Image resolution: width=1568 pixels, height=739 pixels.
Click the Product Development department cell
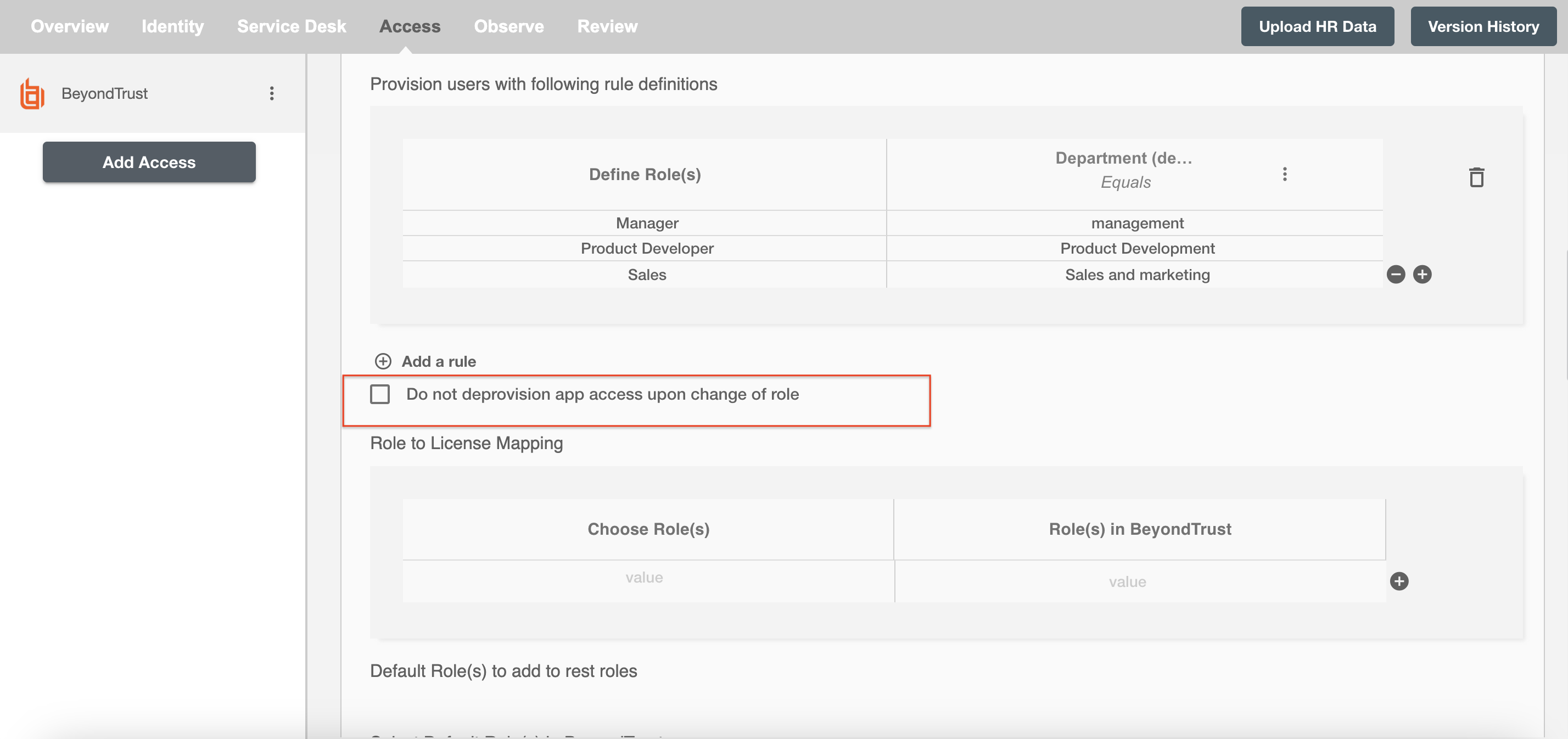tap(1135, 248)
